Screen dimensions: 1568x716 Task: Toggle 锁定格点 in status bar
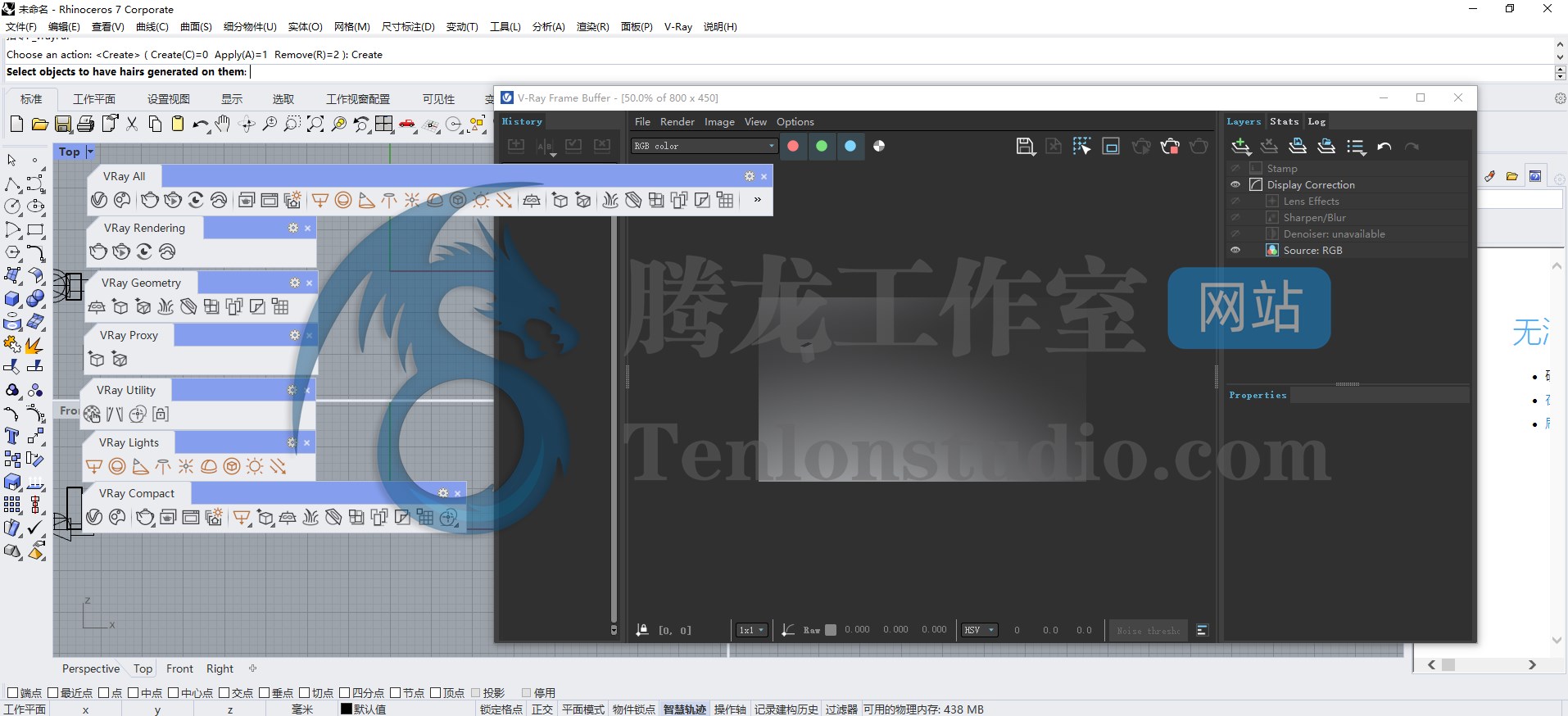501,709
